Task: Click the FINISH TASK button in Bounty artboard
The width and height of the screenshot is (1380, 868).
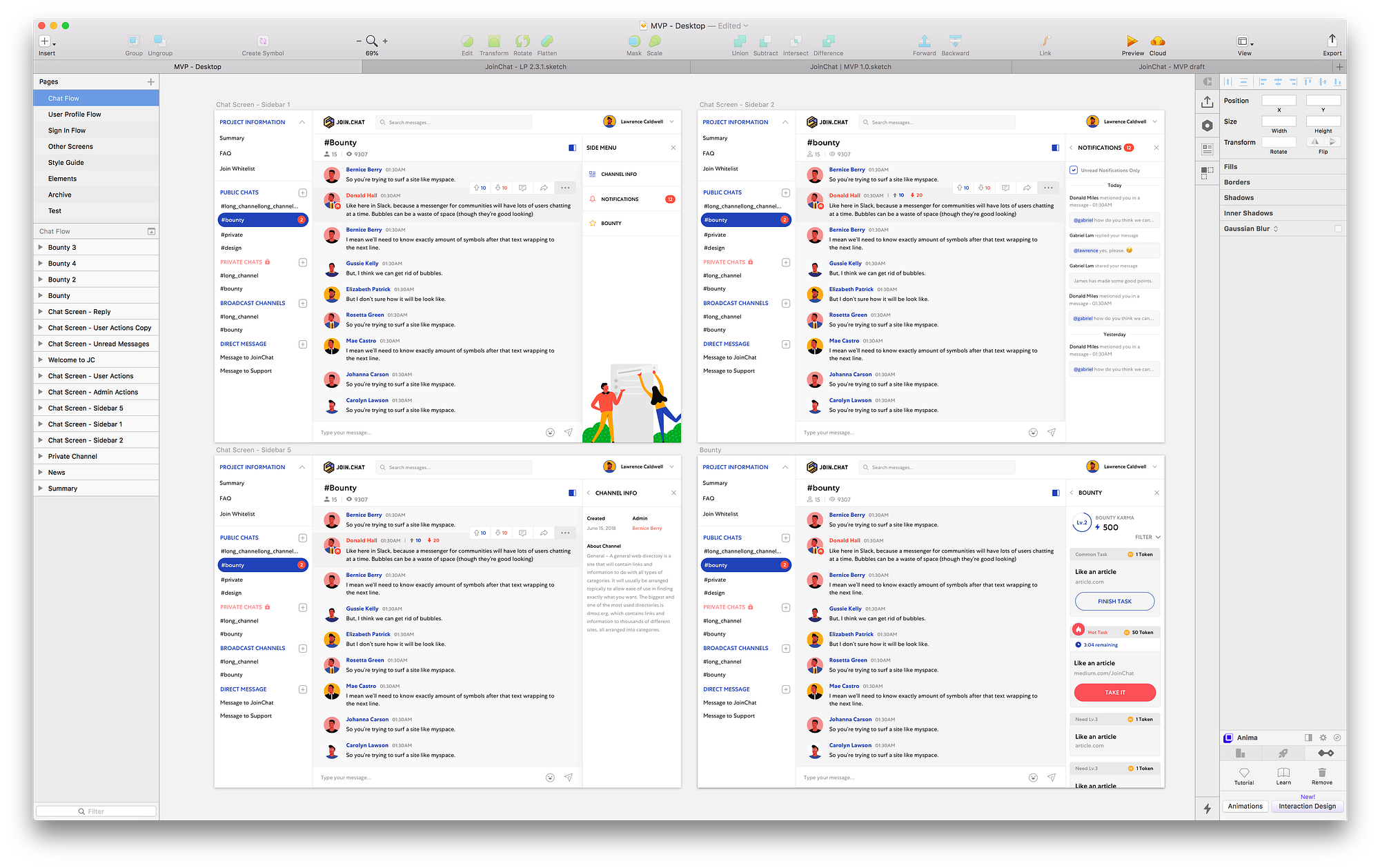Action: click(x=1114, y=602)
